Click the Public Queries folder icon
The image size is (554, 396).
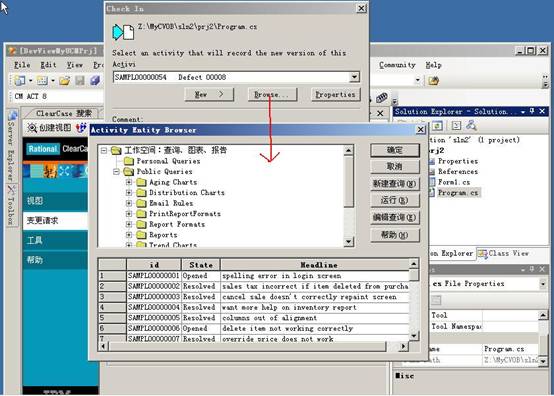click(129, 172)
